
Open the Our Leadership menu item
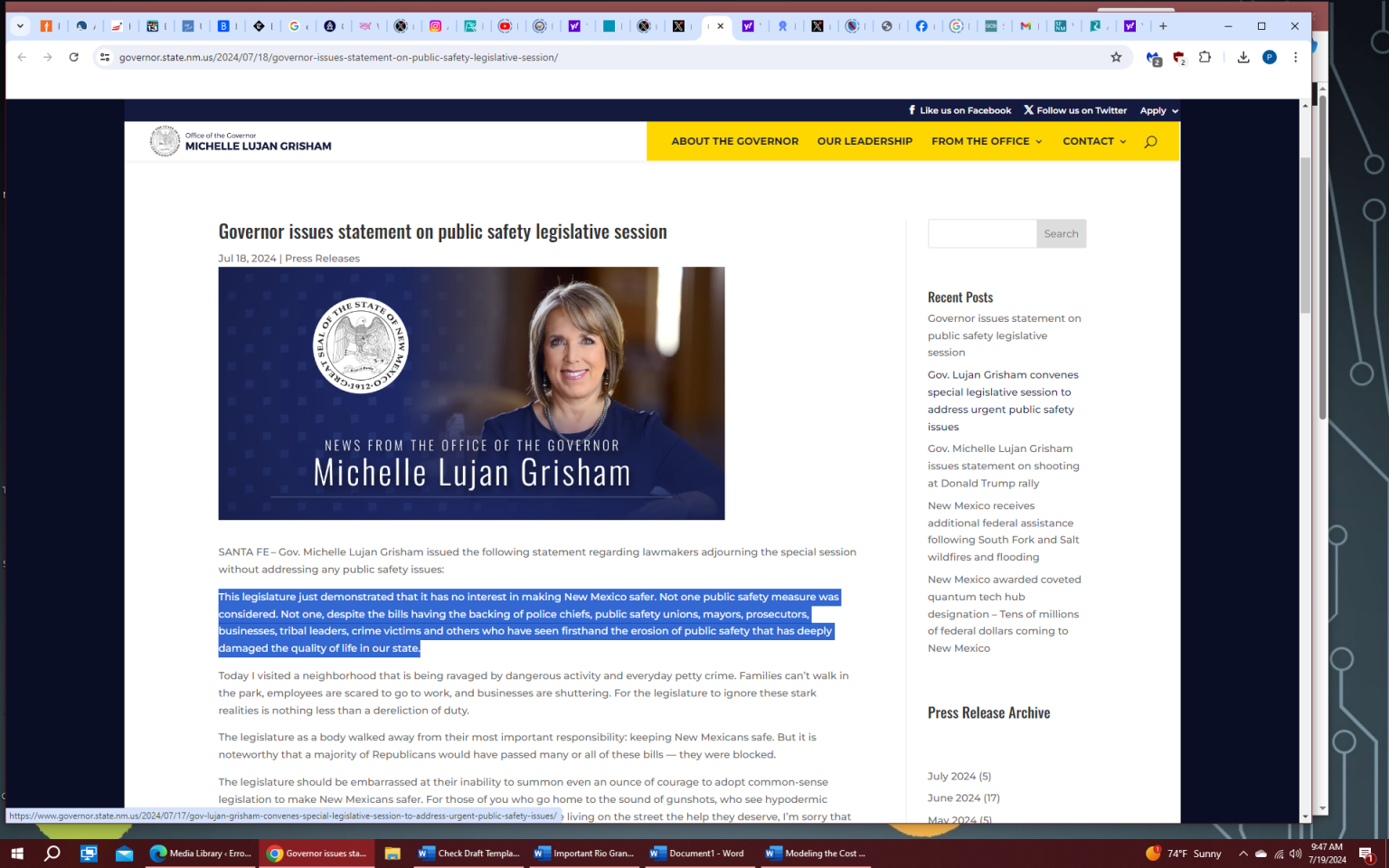coord(865,141)
